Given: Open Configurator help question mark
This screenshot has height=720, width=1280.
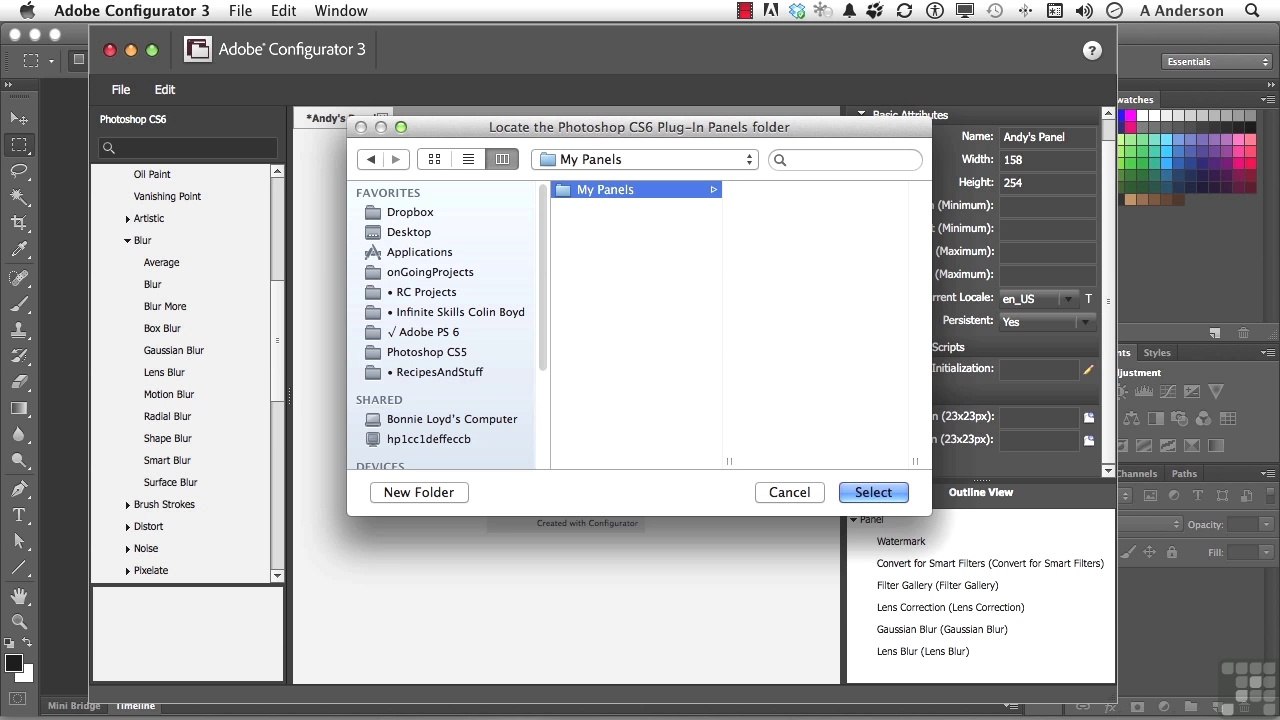Looking at the screenshot, I should tap(1092, 51).
